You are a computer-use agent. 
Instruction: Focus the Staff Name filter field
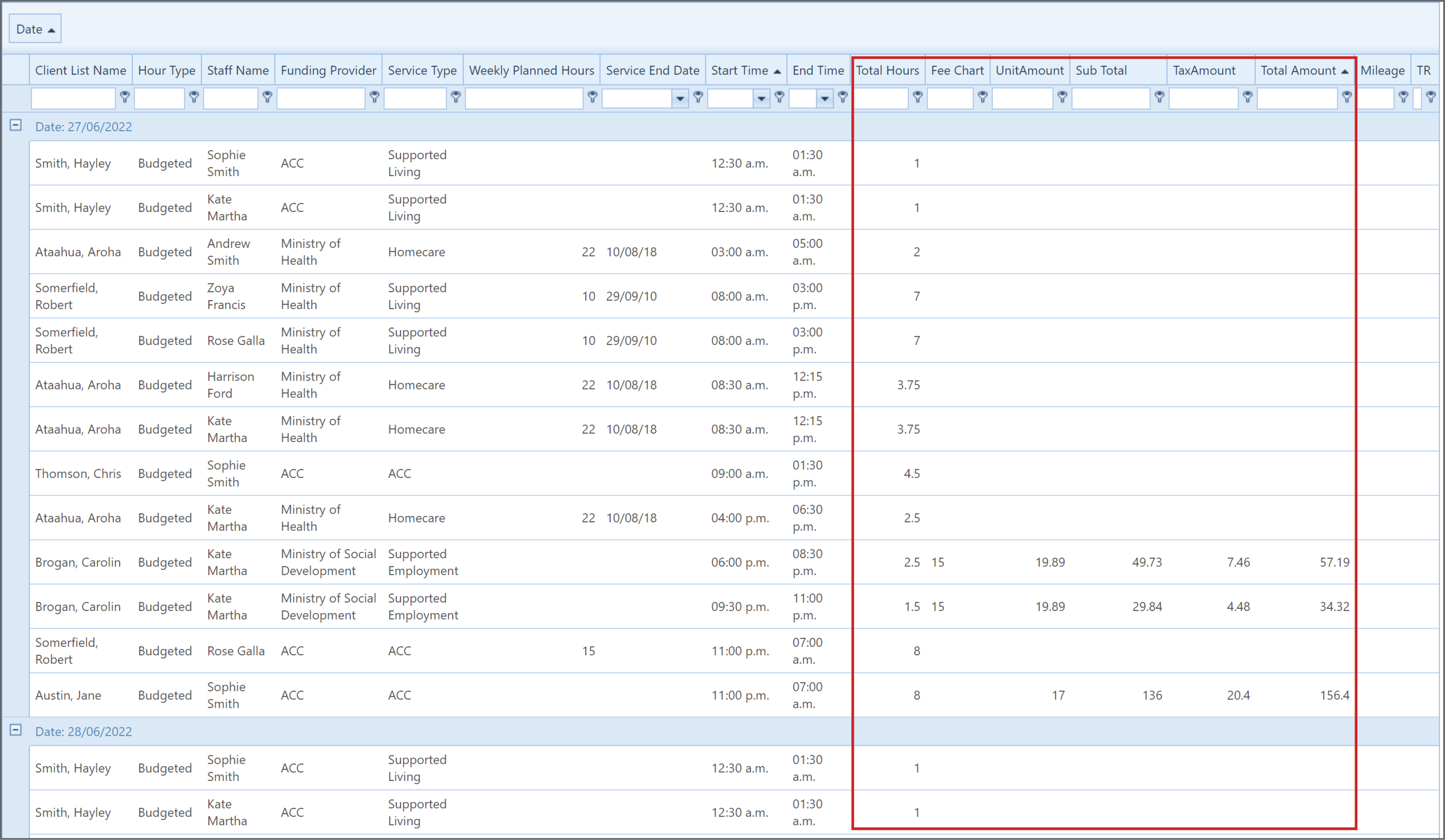[x=231, y=99]
